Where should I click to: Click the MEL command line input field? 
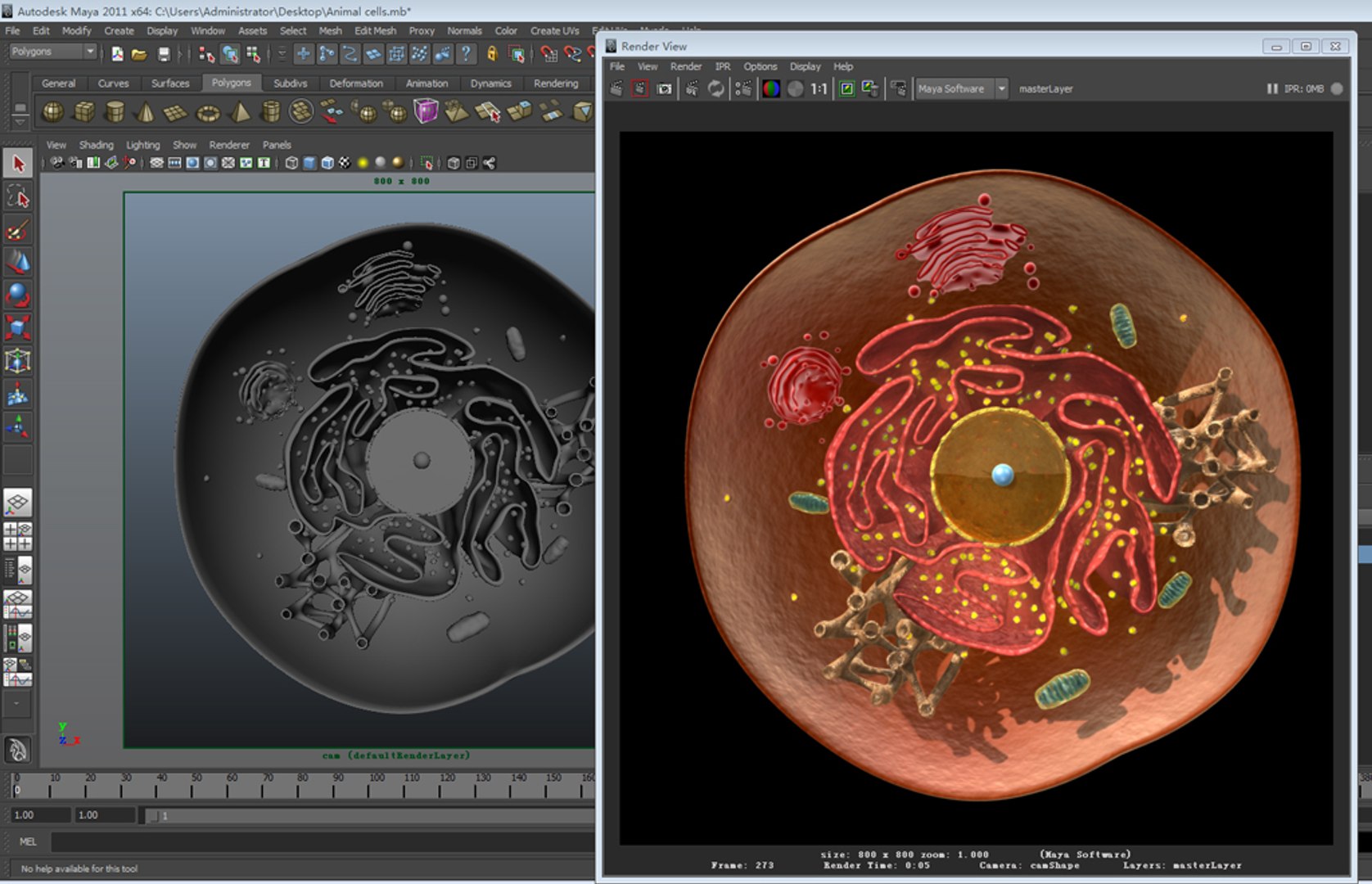(323, 841)
